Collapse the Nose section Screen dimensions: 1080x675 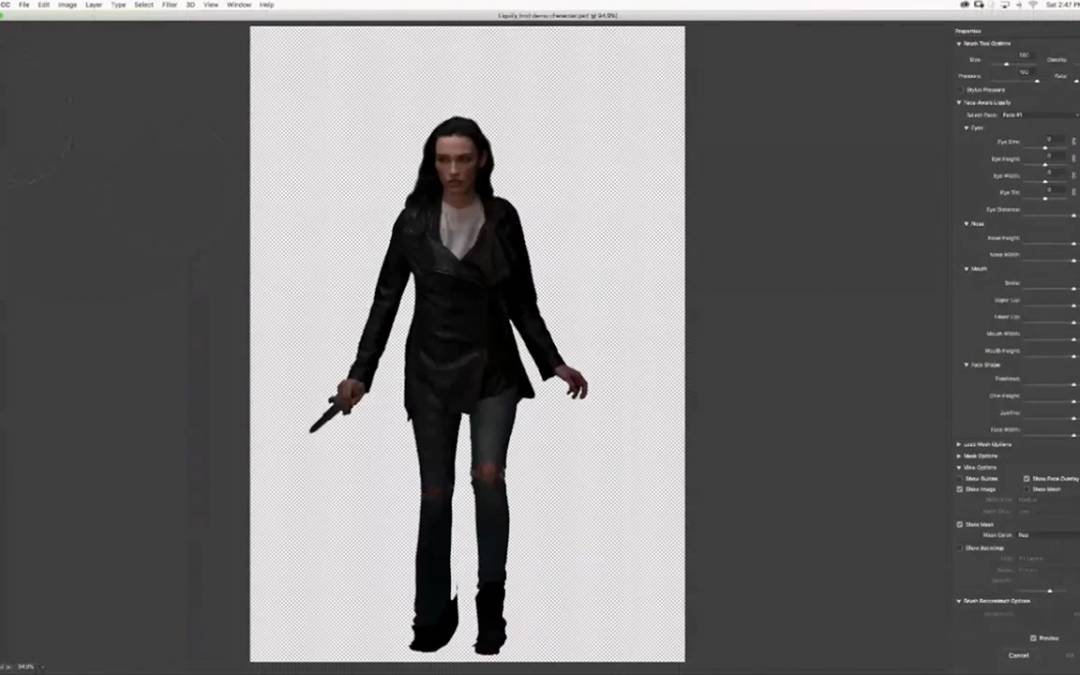966,224
